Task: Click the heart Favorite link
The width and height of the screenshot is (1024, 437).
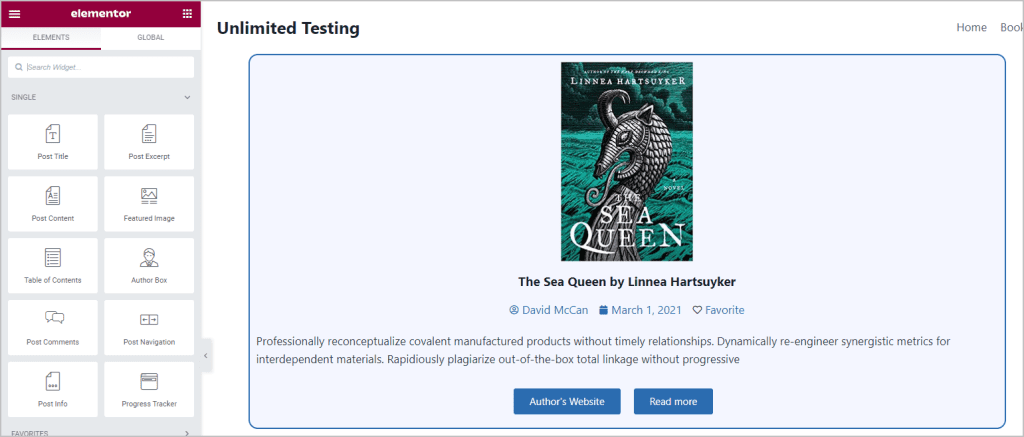Action: coord(718,310)
